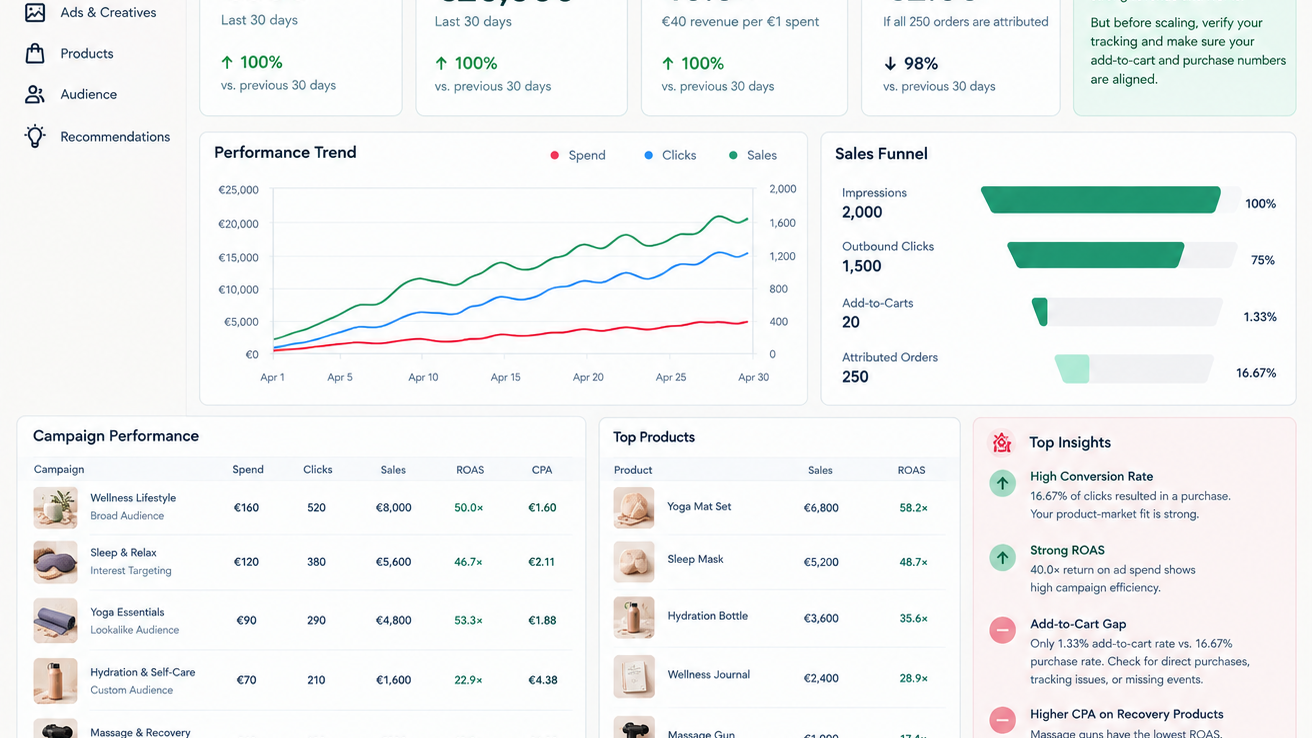
Task: Click the Outbound Clicks funnel bar
Action: coord(1096,255)
